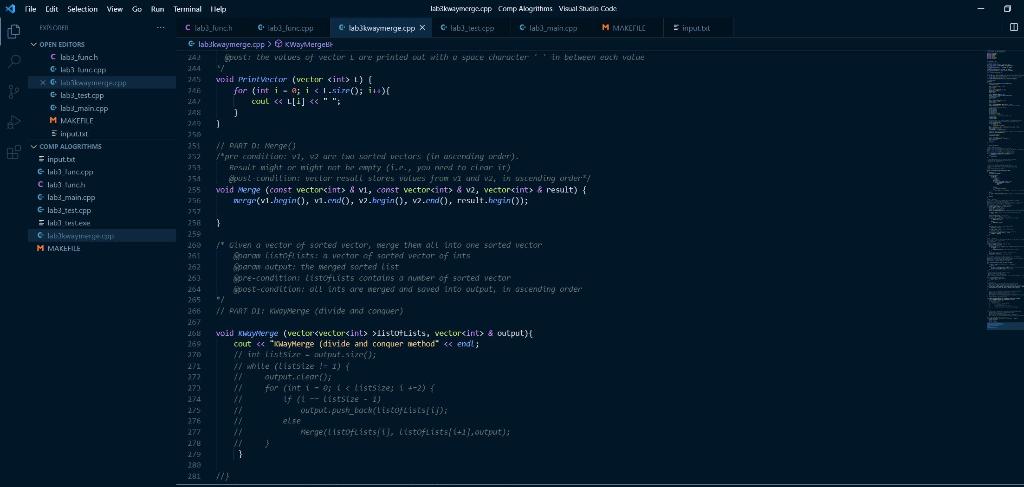Click the '// PART D1: KWayMerge' comment line
Viewport: 1024px width, 487px height.
tap(309, 311)
